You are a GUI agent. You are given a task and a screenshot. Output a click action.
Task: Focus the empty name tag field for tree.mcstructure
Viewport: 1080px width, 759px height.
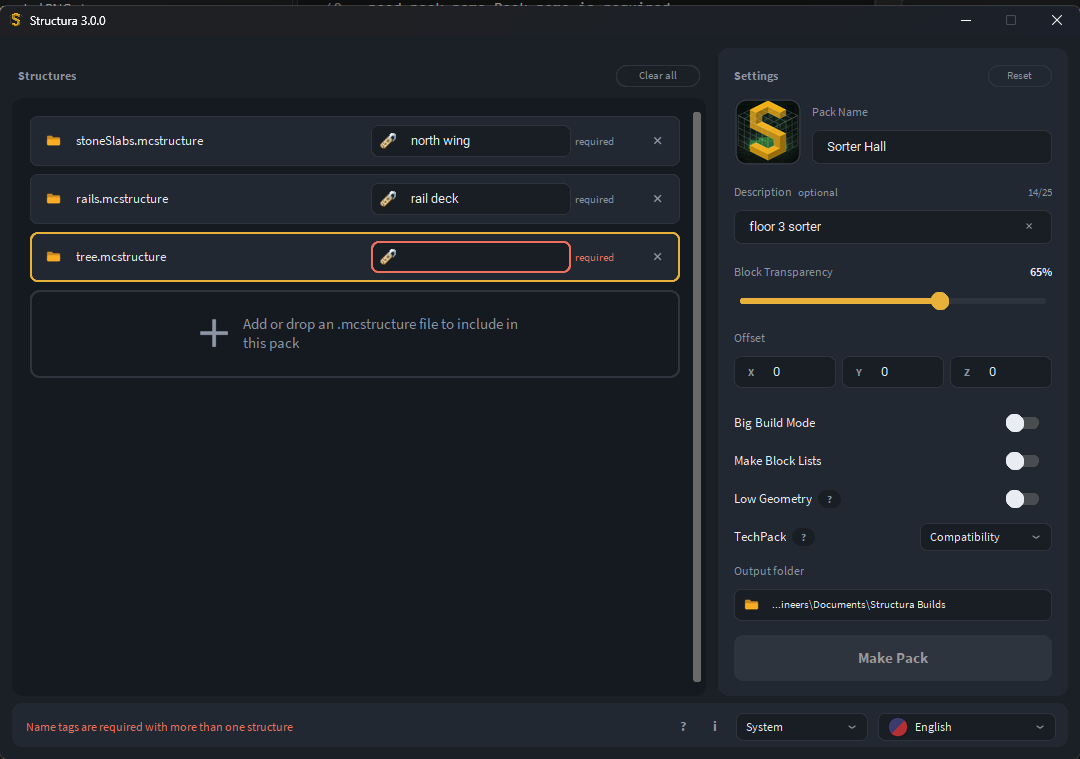470,257
